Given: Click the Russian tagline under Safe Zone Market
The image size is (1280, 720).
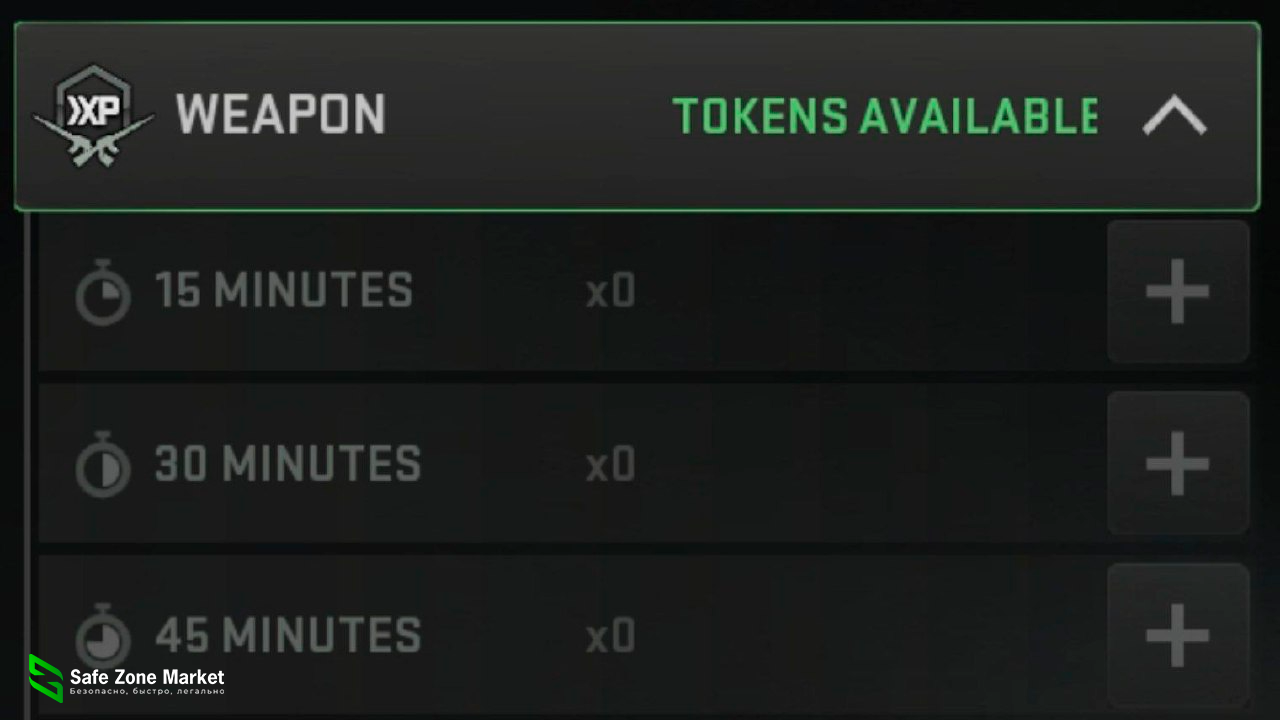Looking at the screenshot, I should tap(147, 692).
